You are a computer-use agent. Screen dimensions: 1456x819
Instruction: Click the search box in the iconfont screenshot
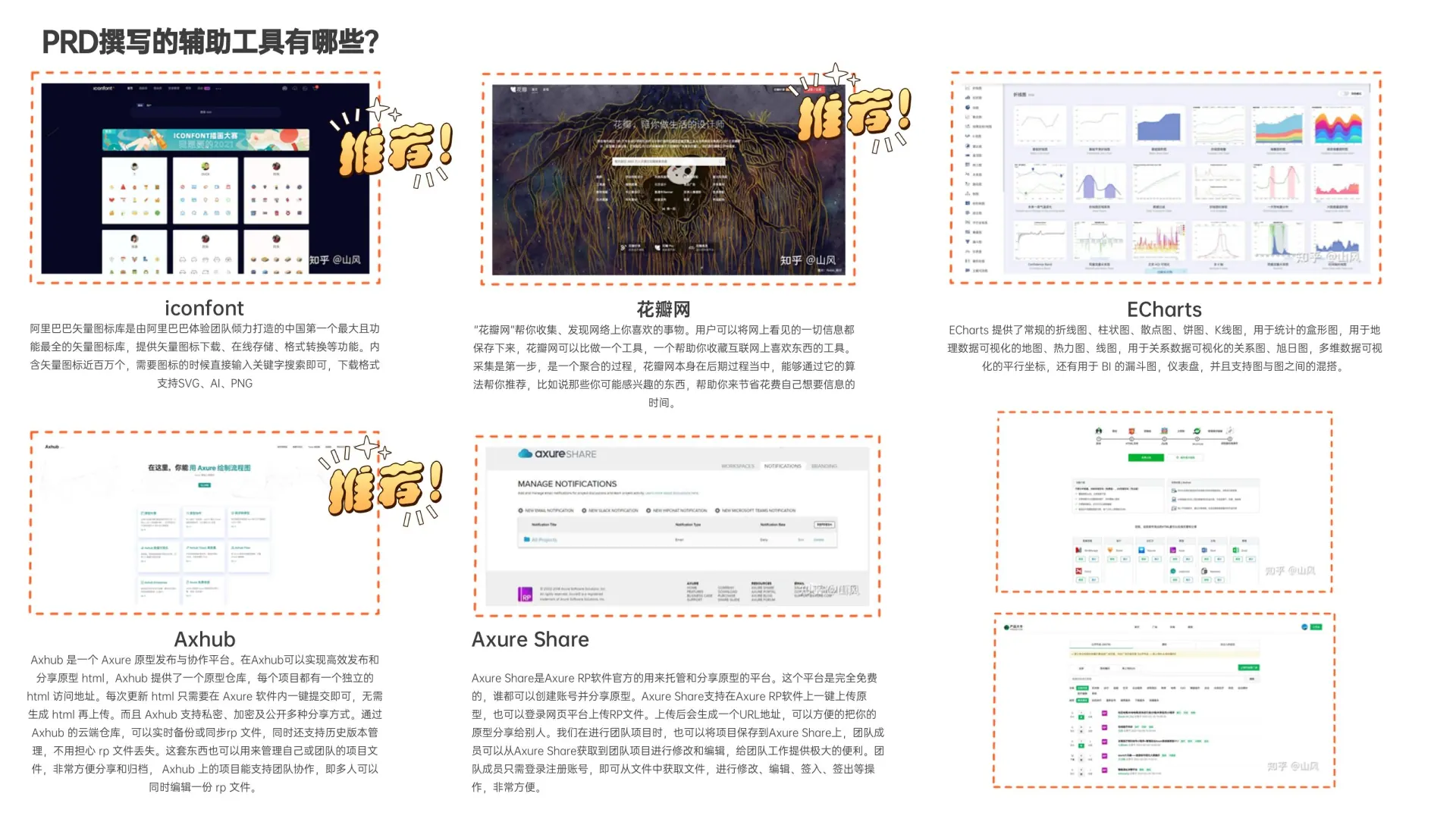206,112
